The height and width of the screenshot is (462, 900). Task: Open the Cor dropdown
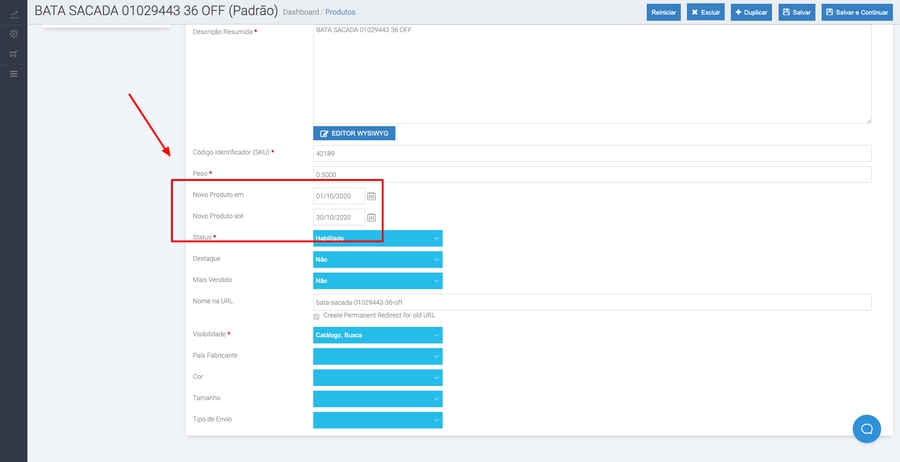click(377, 377)
